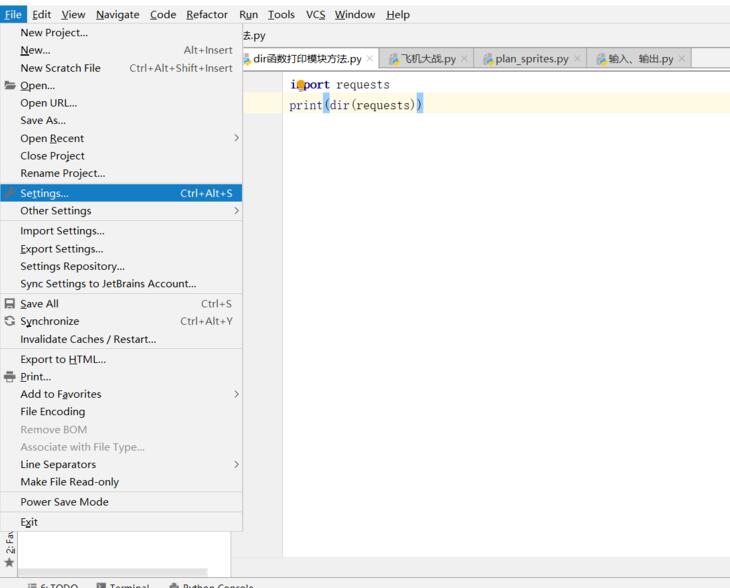Click the Synchronize refresh icon
The width and height of the screenshot is (730, 588).
click(x=10, y=321)
